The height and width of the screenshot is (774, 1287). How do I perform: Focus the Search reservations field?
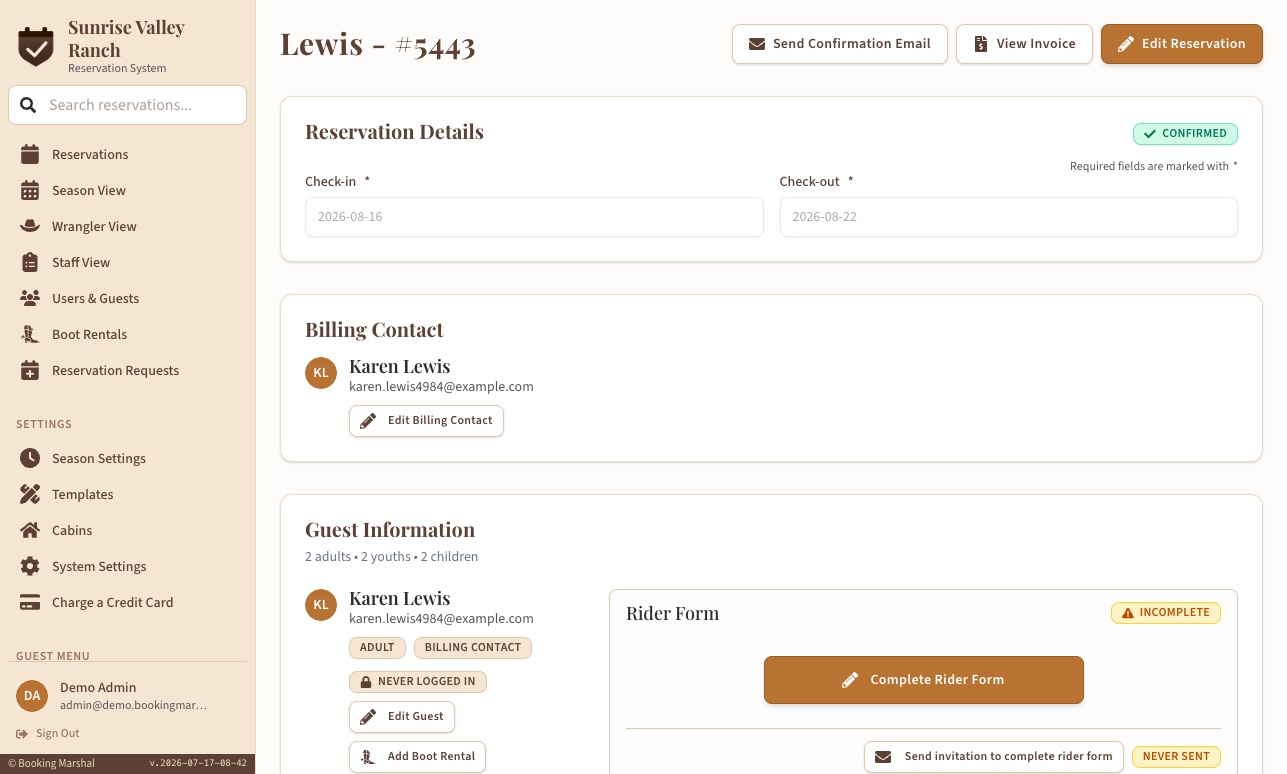point(127,105)
